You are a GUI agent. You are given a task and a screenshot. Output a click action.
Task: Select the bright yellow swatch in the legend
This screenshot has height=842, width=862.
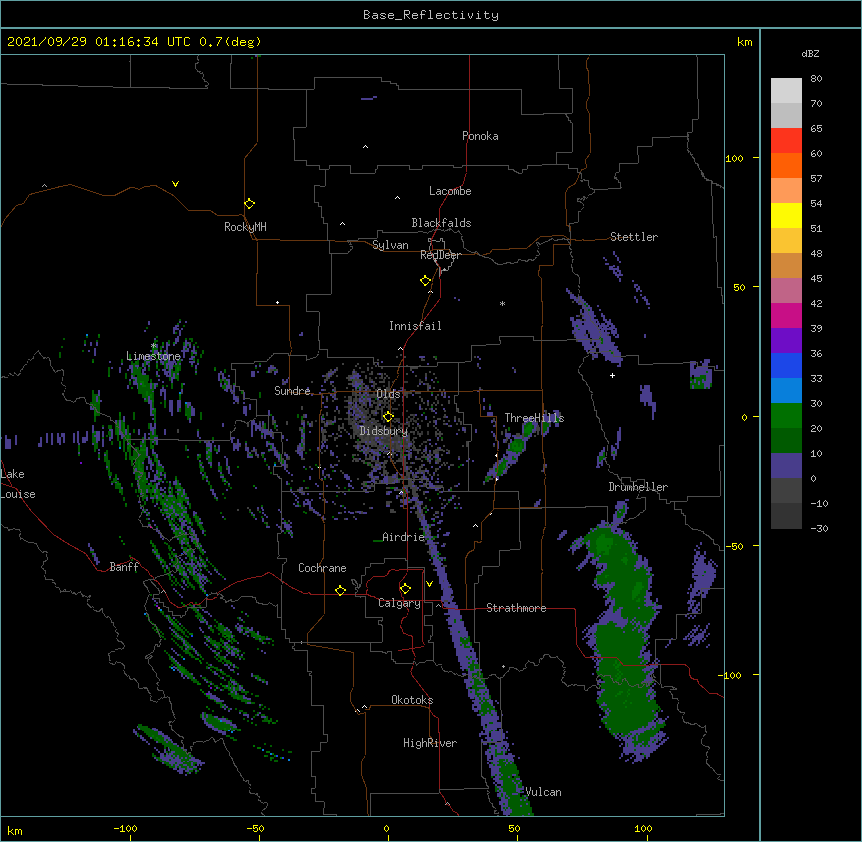click(x=786, y=215)
